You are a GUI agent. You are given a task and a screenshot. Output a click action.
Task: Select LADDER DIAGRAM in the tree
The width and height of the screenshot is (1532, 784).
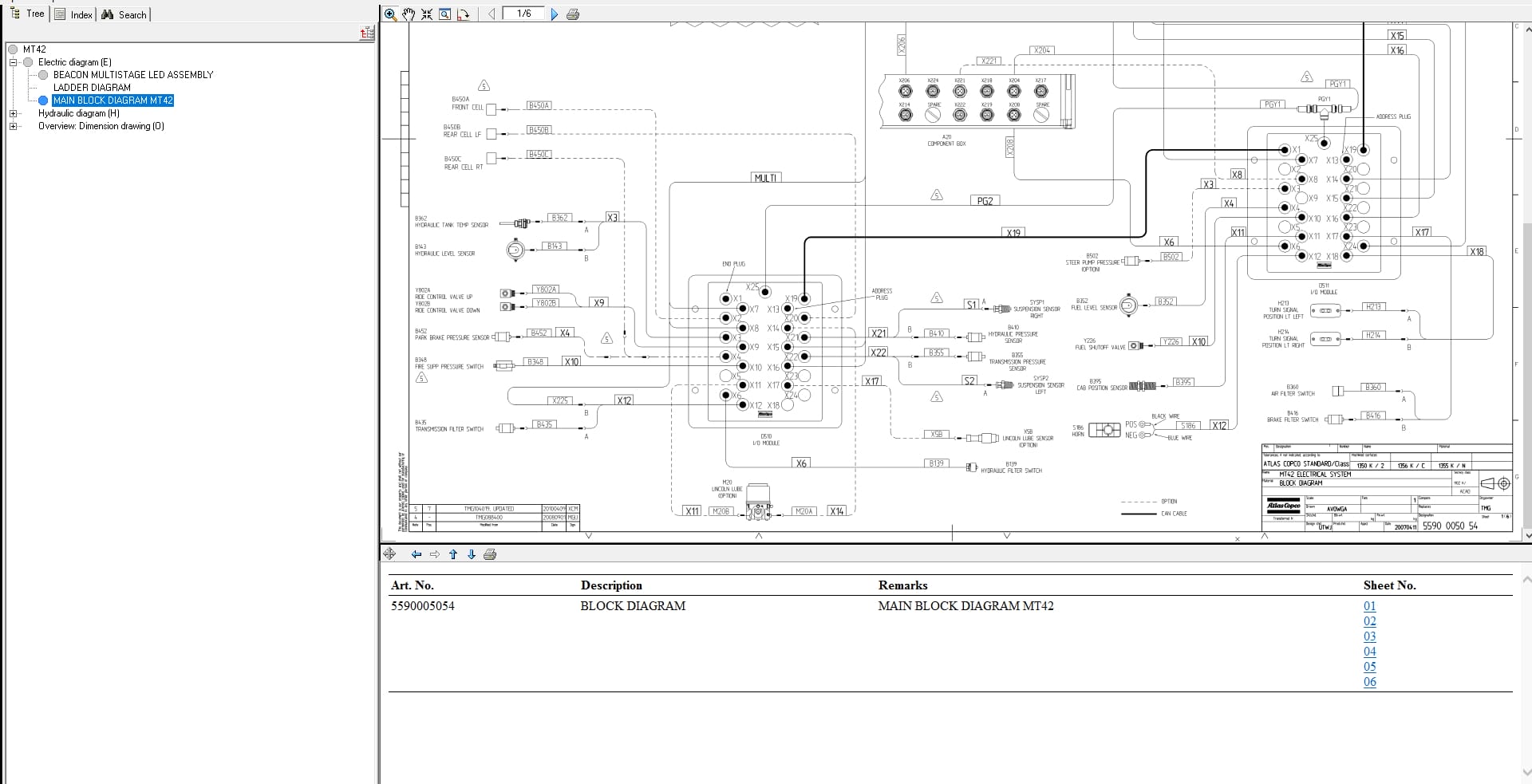click(92, 88)
